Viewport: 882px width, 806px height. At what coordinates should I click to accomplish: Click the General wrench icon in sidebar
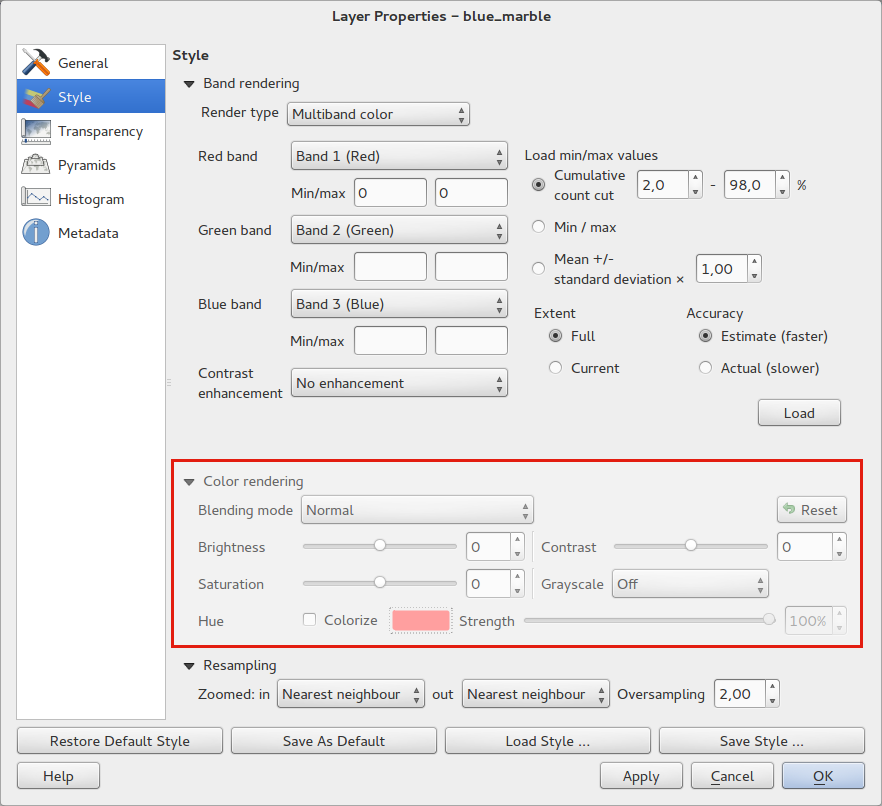point(36,63)
